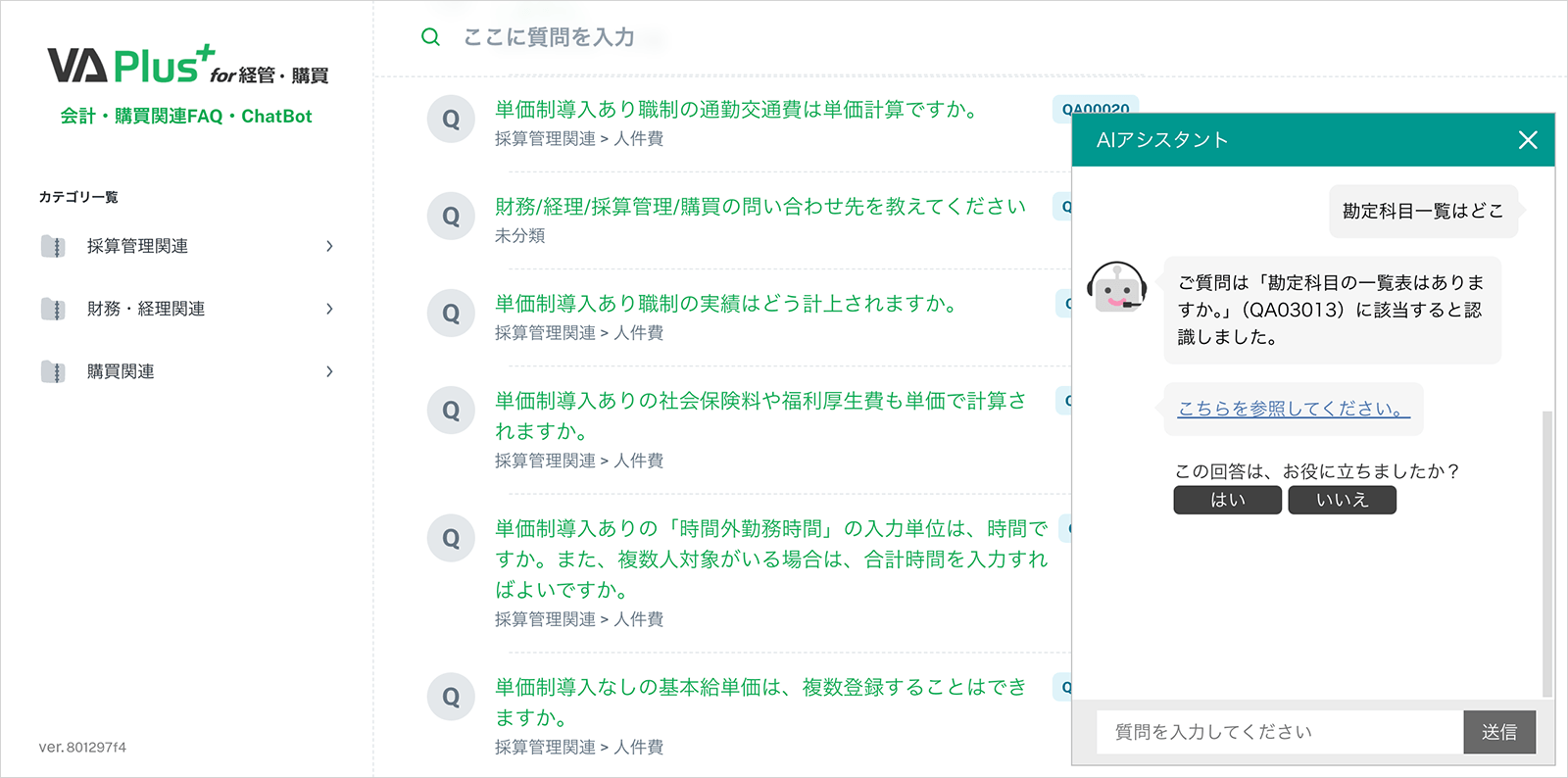
Task: Click the chat message input field
Action: (x=1278, y=732)
